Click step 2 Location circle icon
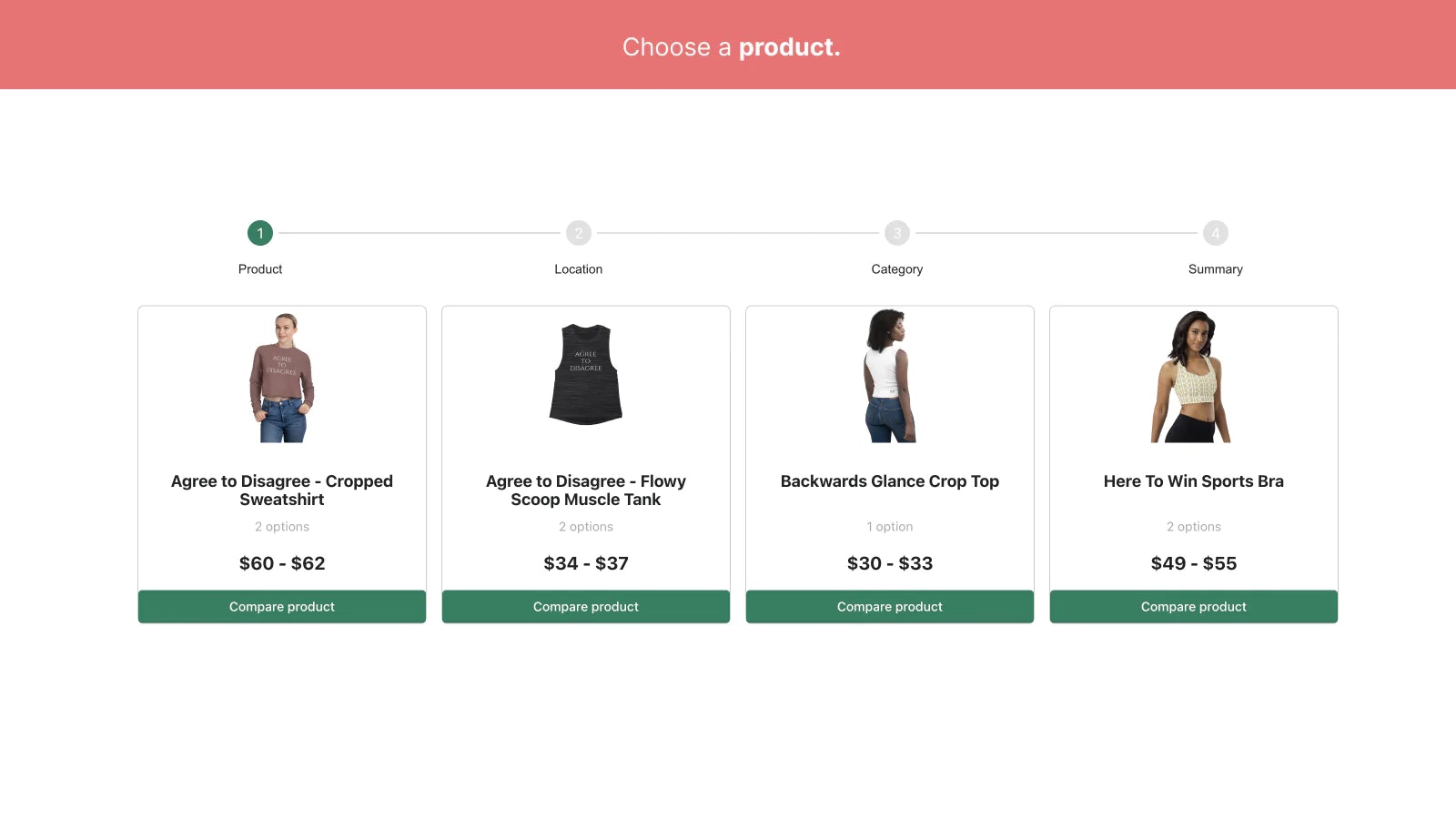 tap(579, 233)
